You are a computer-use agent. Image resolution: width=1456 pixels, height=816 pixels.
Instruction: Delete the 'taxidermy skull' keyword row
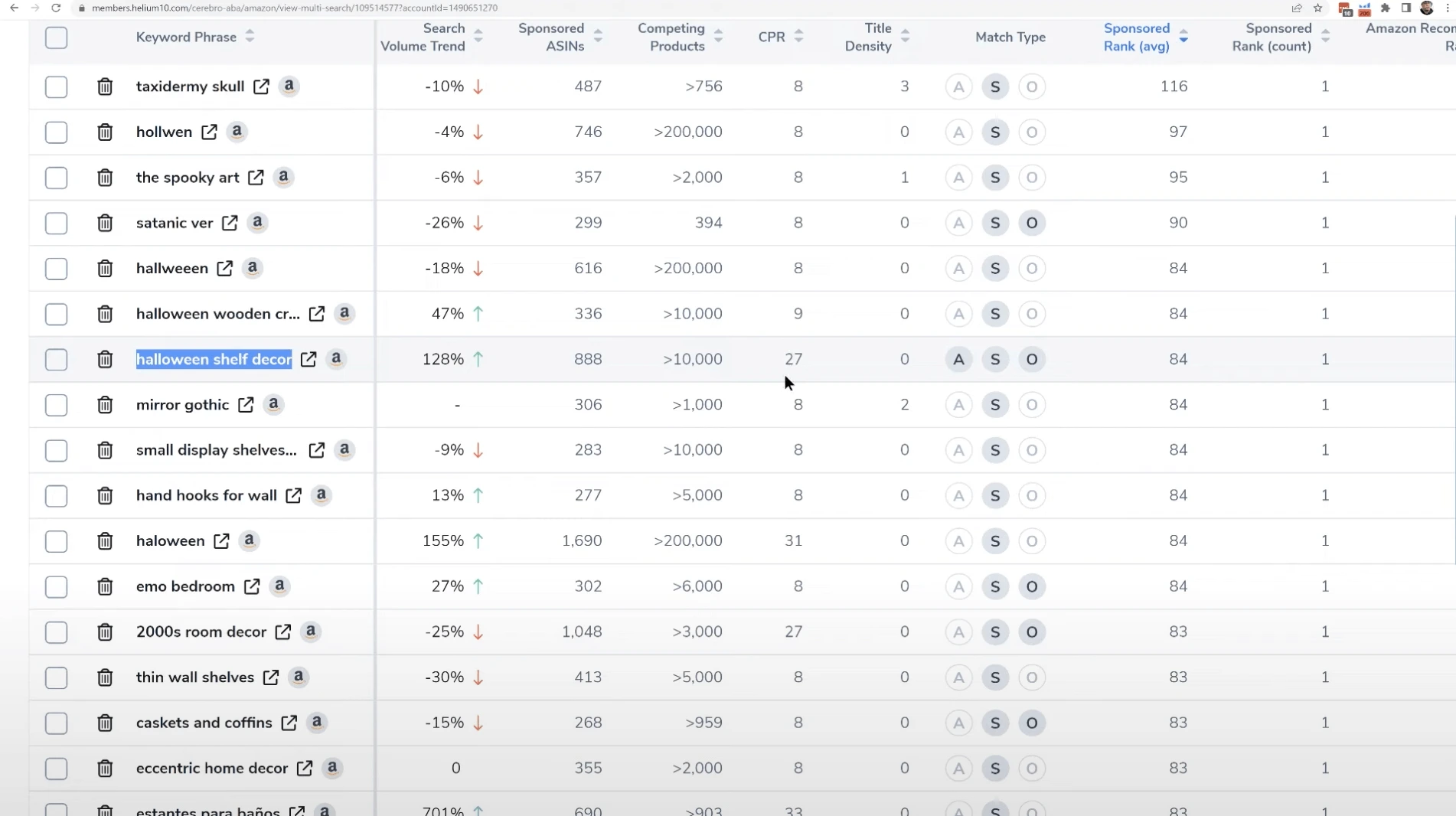pos(105,86)
